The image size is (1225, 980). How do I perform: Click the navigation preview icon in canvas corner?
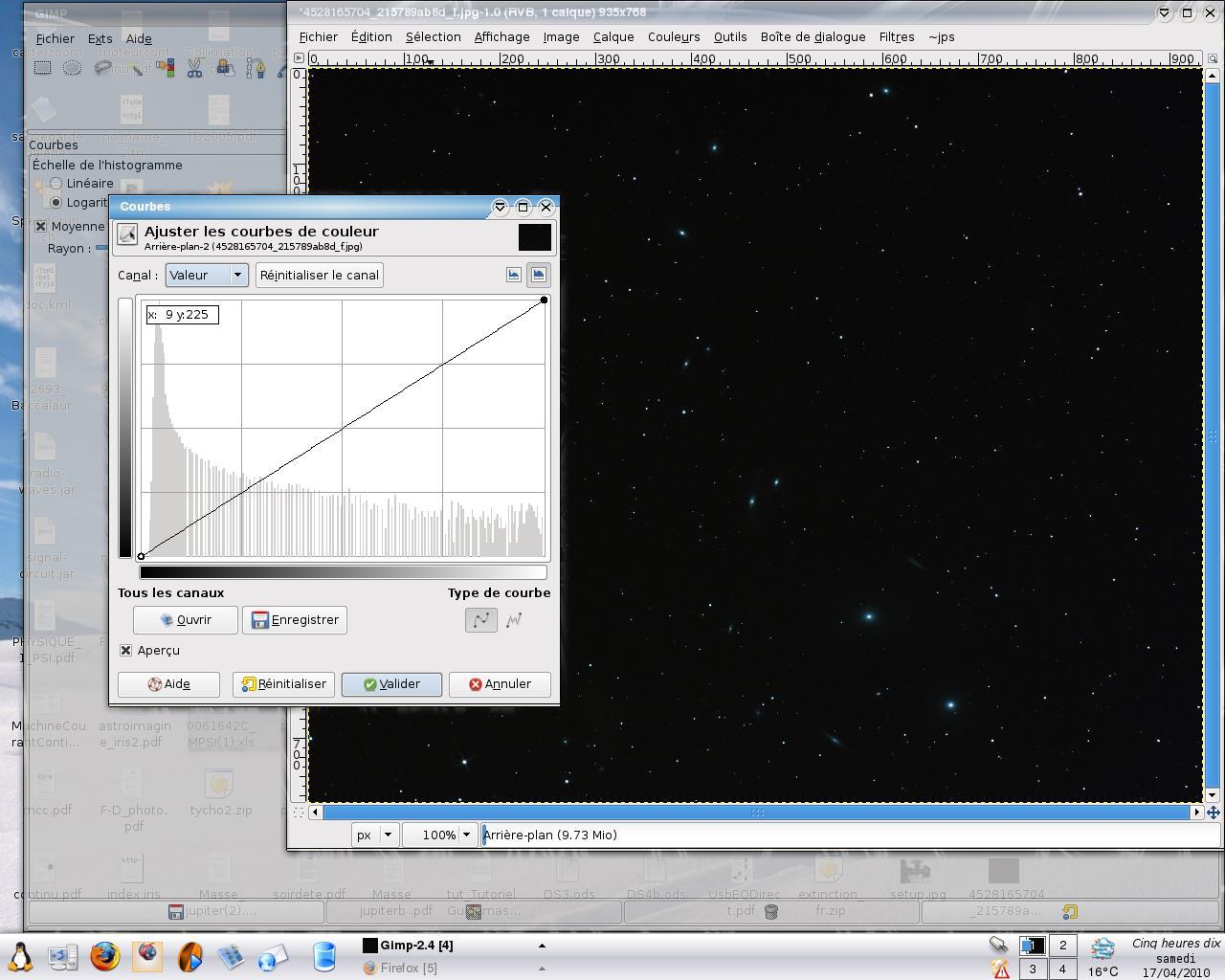click(x=1214, y=813)
